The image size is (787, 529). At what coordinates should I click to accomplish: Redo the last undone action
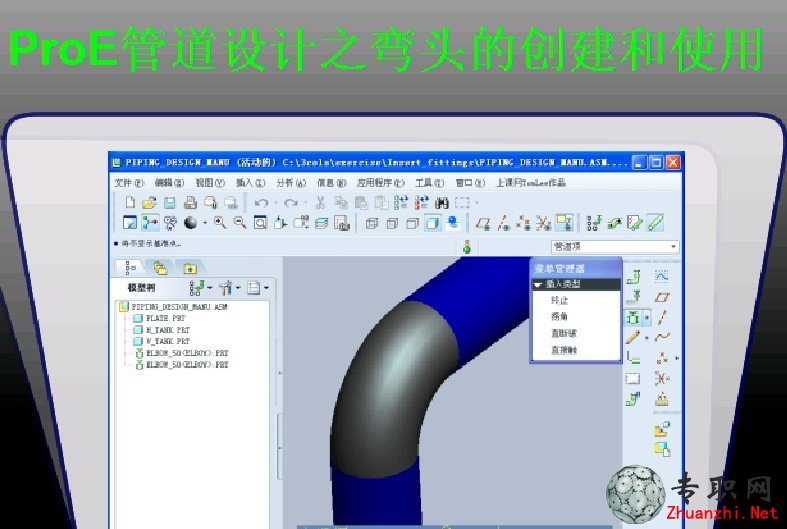[291, 203]
